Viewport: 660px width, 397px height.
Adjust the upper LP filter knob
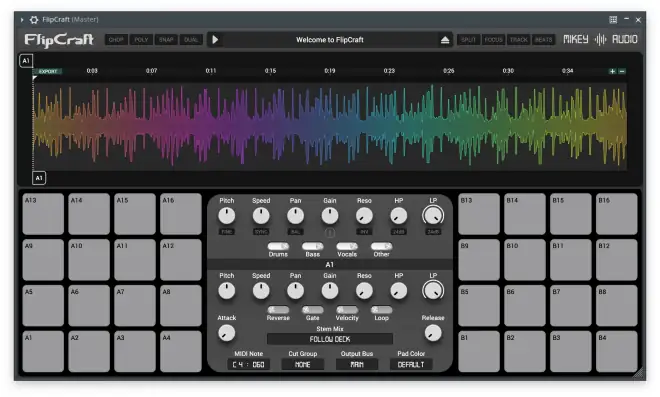click(x=433, y=216)
